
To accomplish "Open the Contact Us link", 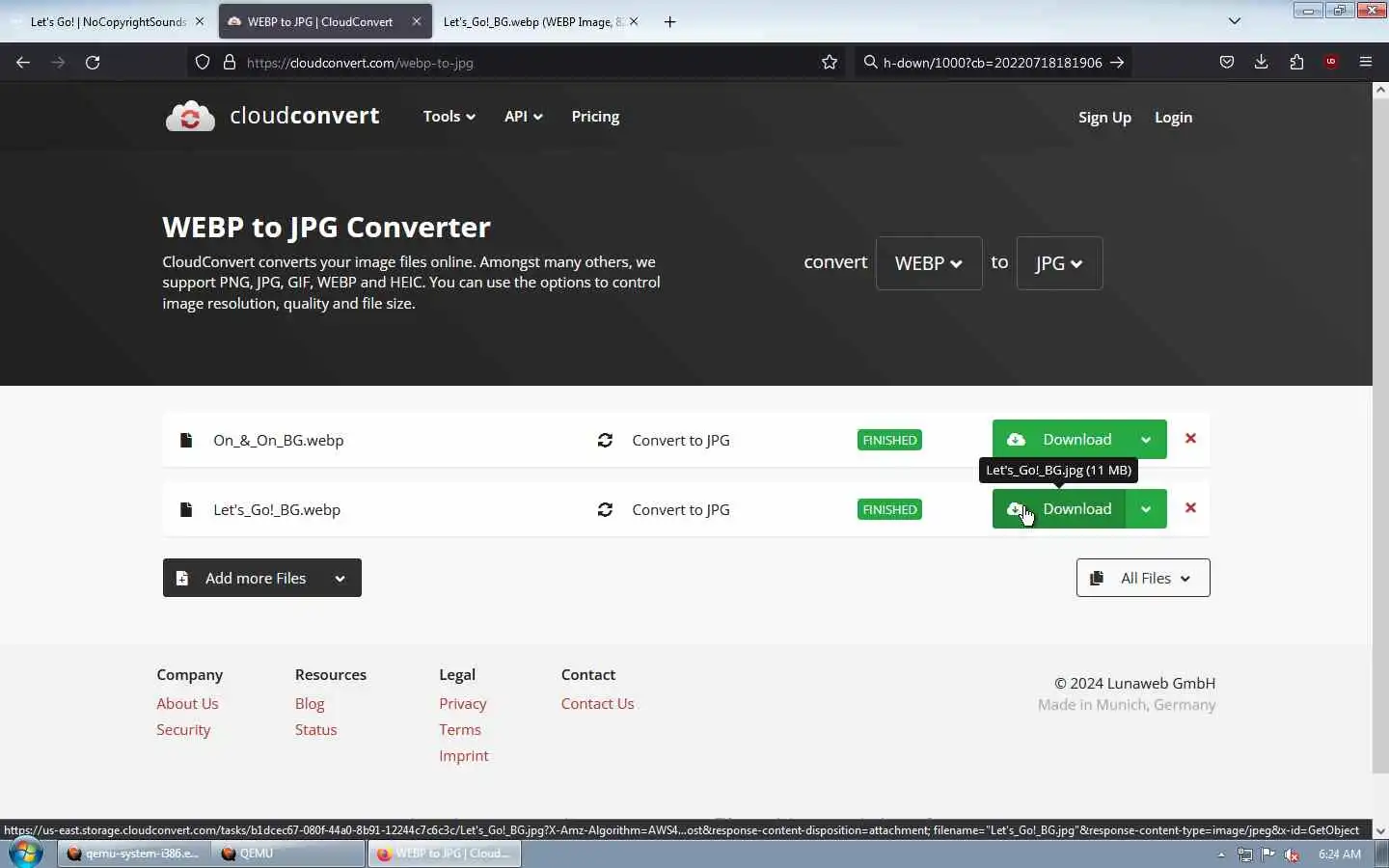I will pyautogui.click(x=597, y=704).
